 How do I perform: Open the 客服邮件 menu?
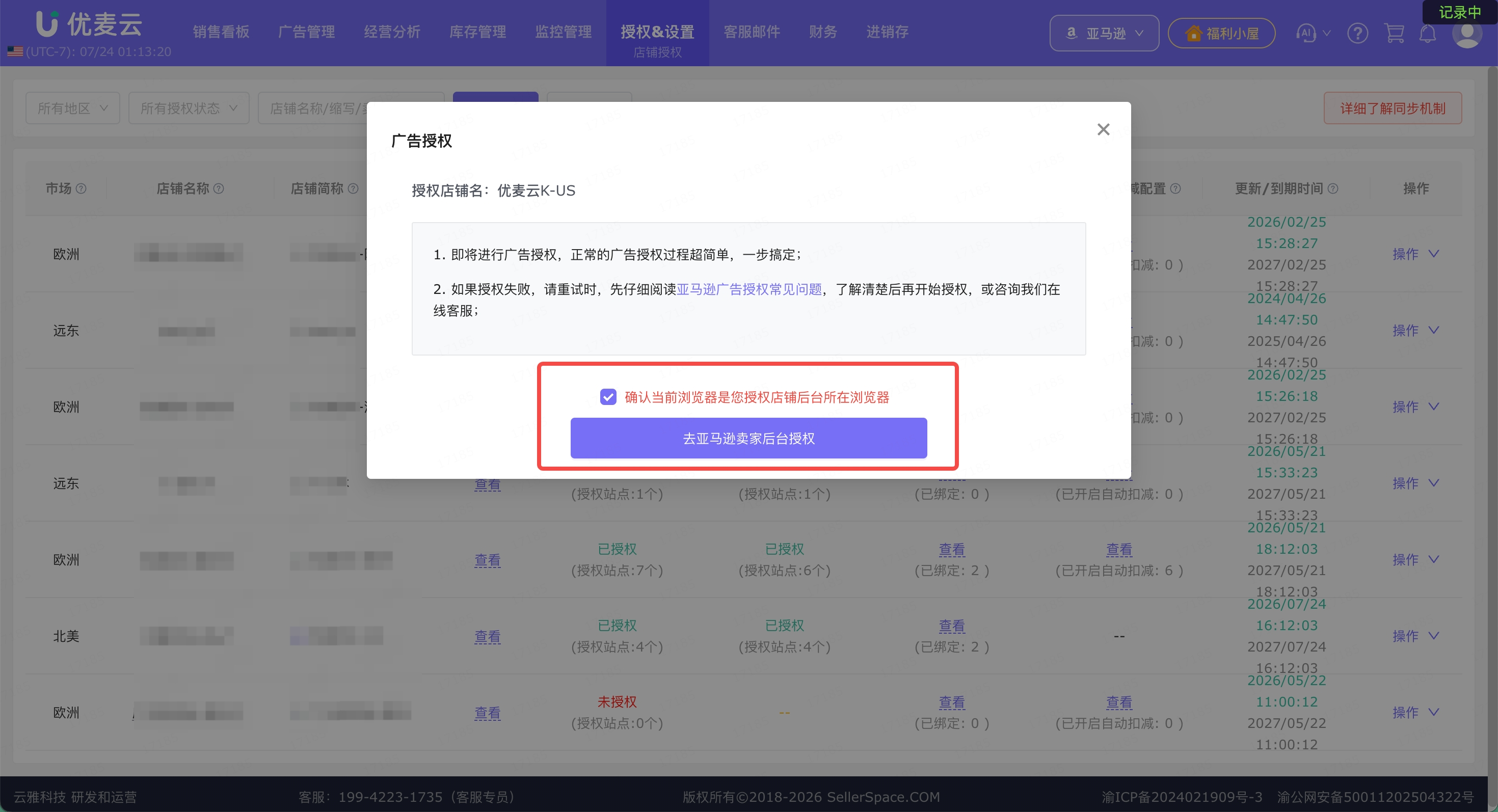pyautogui.click(x=752, y=32)
